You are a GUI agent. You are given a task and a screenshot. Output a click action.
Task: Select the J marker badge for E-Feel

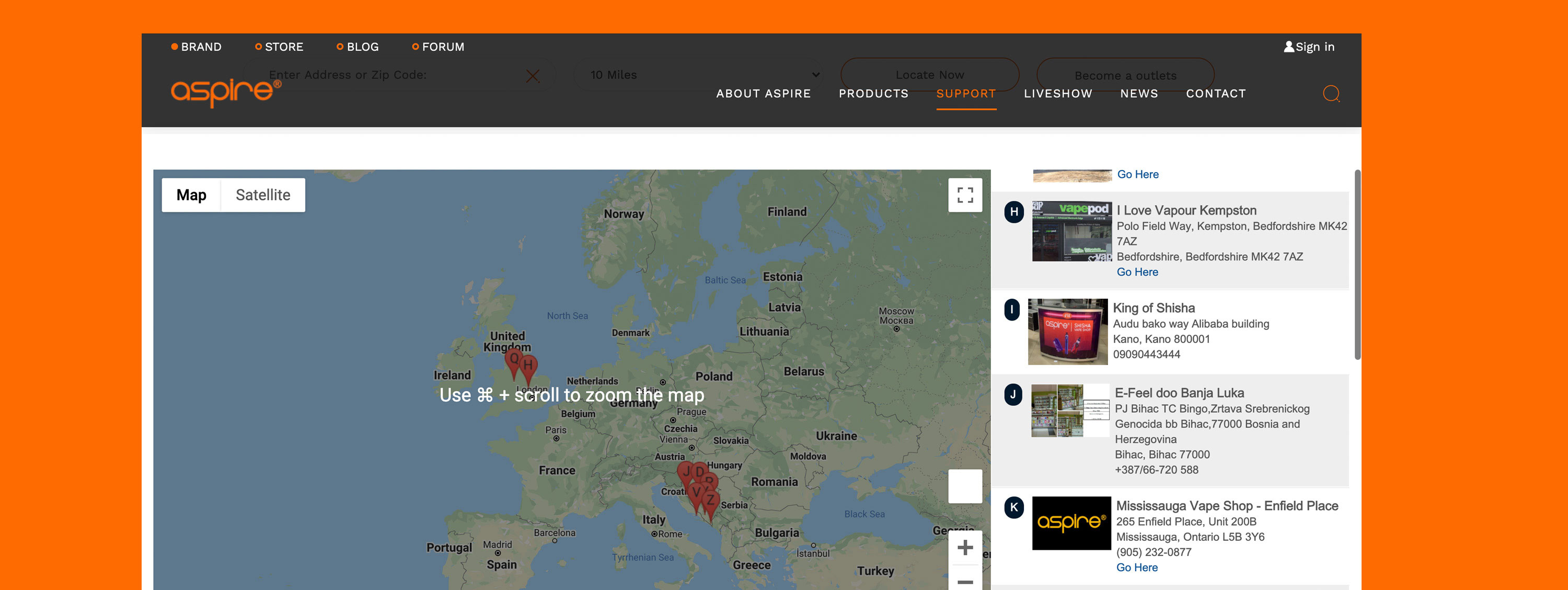pyautogui.click(x=1013, y=394)
